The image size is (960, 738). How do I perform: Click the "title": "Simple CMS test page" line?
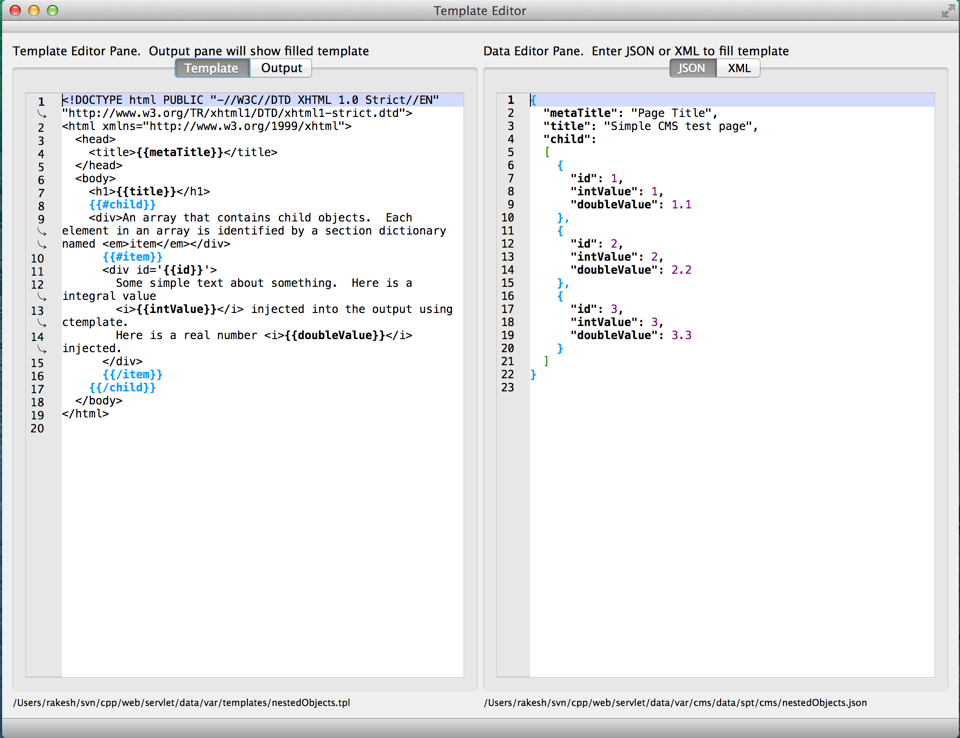[x=650, y=126]
